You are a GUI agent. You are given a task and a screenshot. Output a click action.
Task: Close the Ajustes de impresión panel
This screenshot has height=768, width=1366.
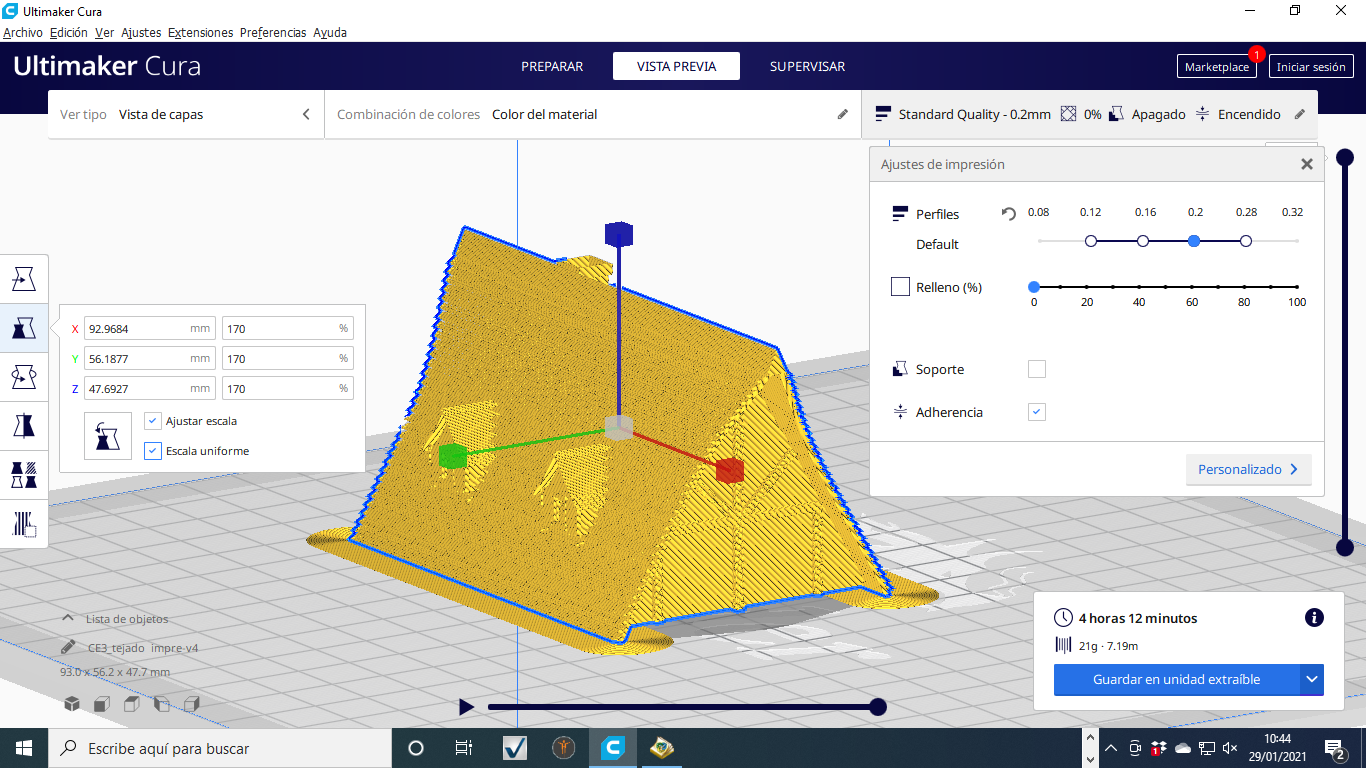(1306, 164)
